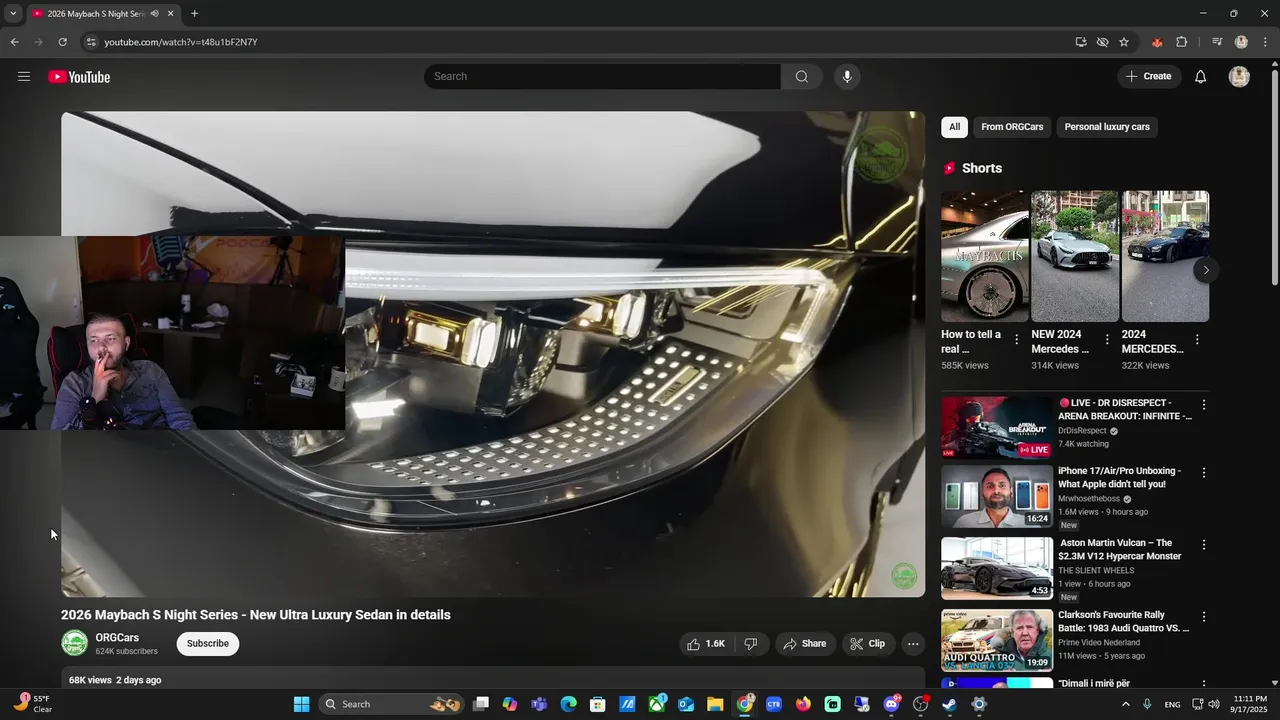Install app icon in address bar
The width and height of the screenshot is (1280, 720).
pos(1081,42)
